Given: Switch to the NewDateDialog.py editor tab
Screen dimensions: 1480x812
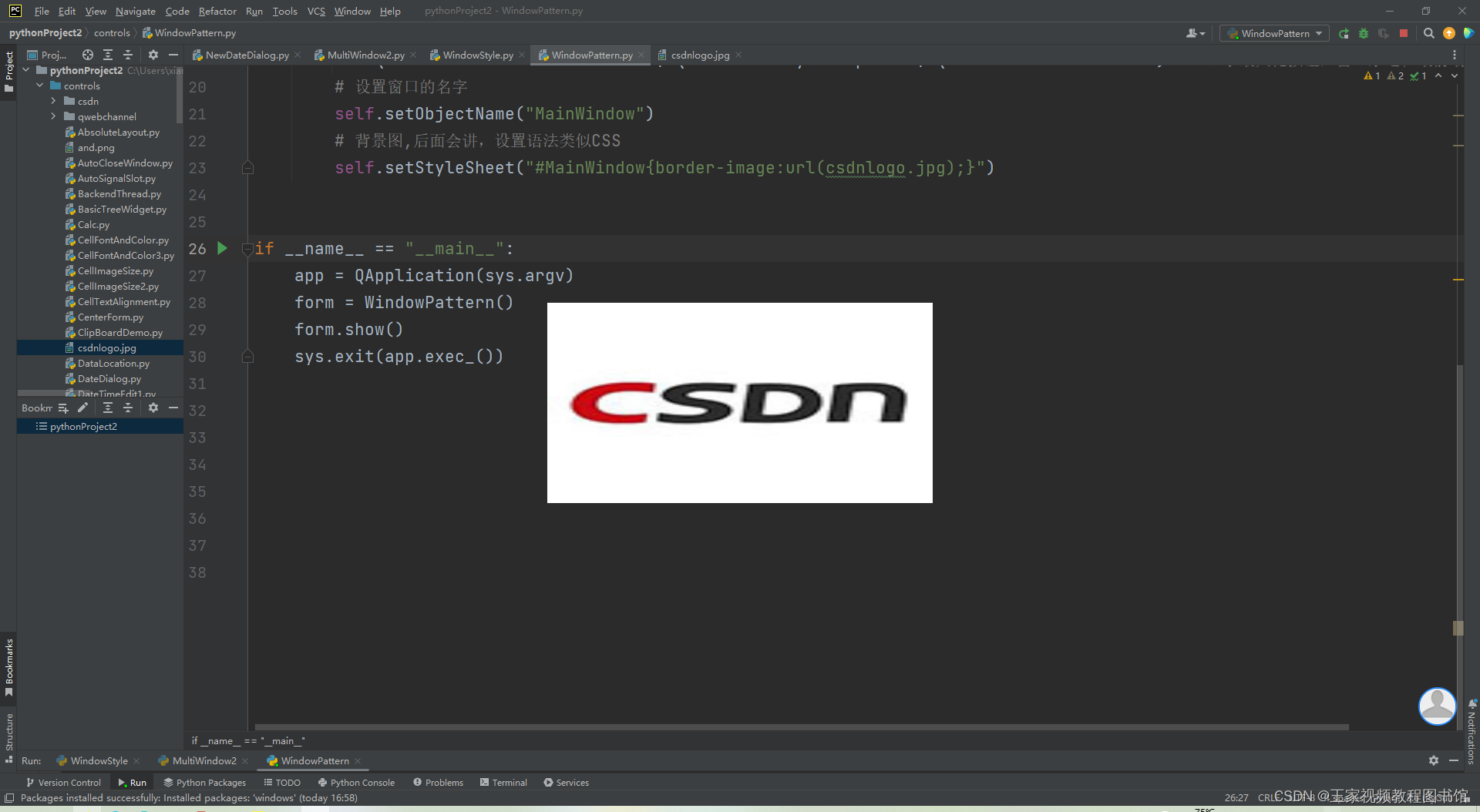Looking at the screenshot, I should [x=247, y=55].
